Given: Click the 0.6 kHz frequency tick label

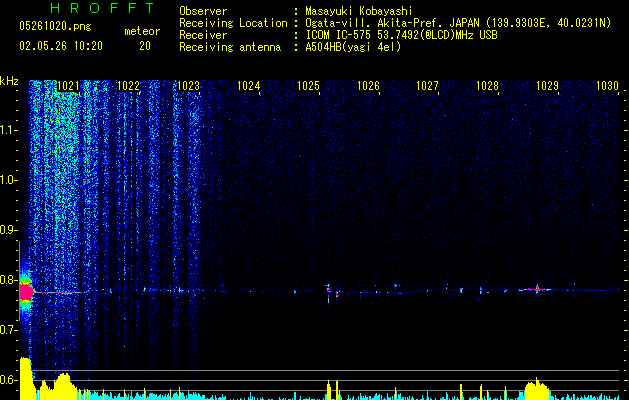Looking at the screenshot, I should pos(8,380).
